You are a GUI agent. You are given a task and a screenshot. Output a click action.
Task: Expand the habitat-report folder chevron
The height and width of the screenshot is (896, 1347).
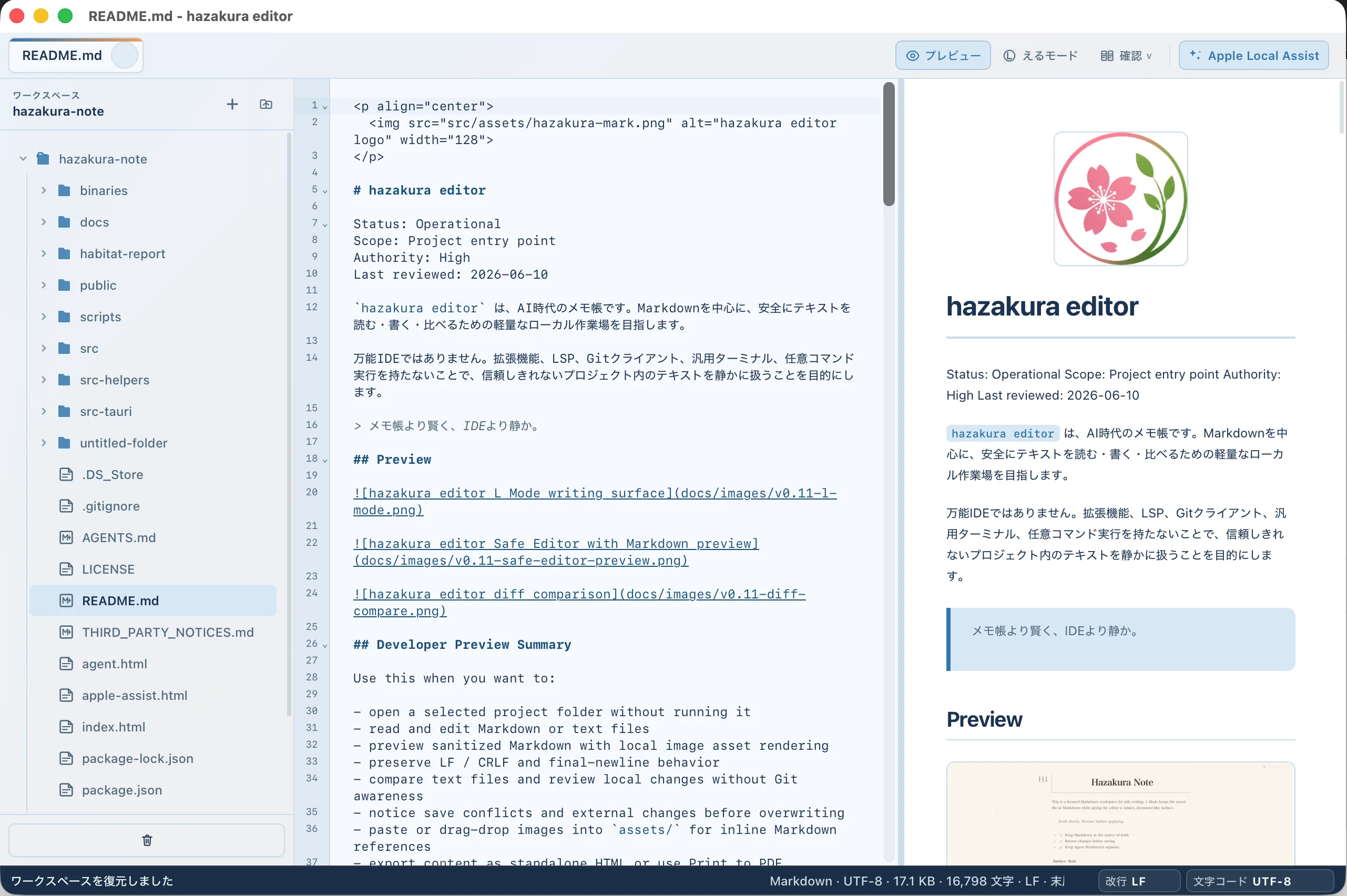[x=44, y=253]
